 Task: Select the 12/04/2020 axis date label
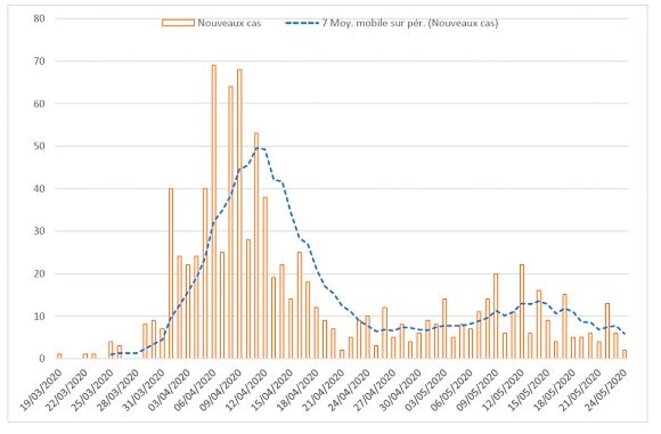pos(247,390)
